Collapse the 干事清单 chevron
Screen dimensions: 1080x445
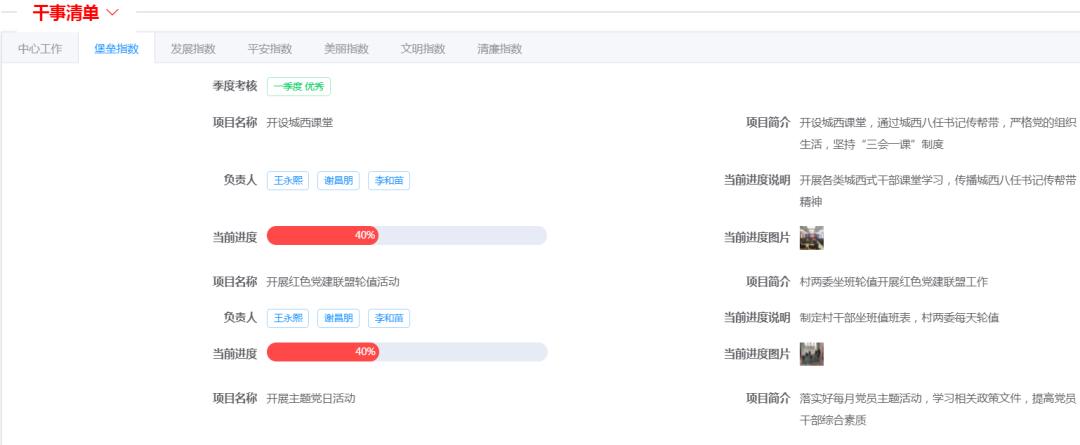tap(112, 12)
